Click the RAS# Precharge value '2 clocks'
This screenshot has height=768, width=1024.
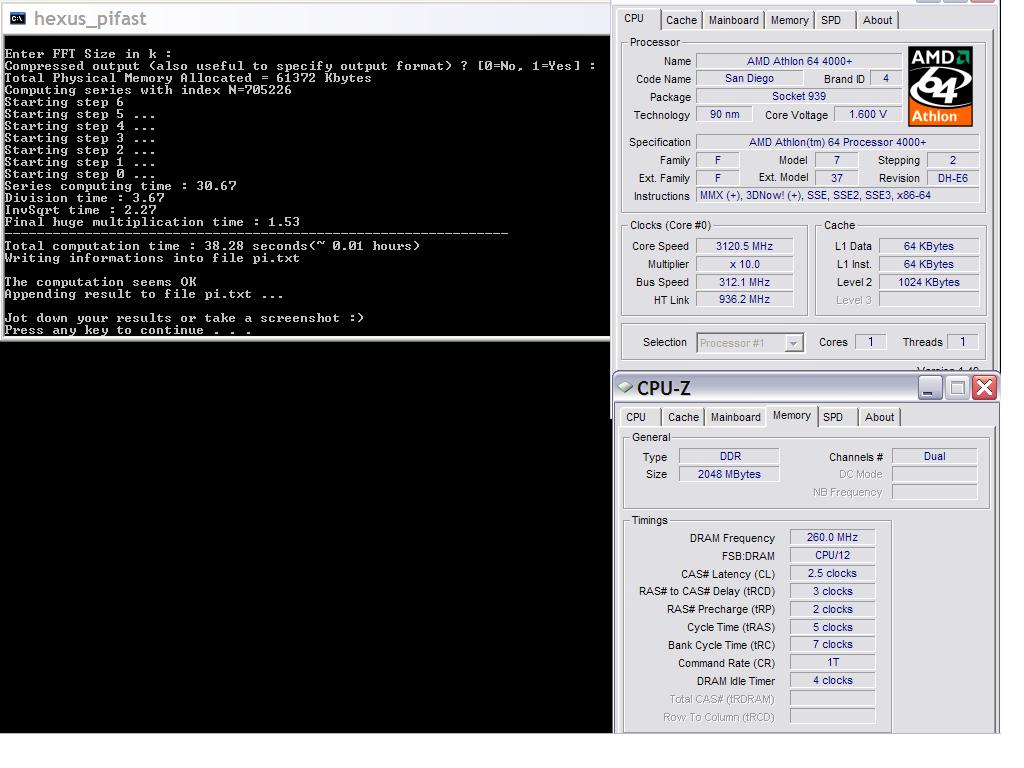833,609
